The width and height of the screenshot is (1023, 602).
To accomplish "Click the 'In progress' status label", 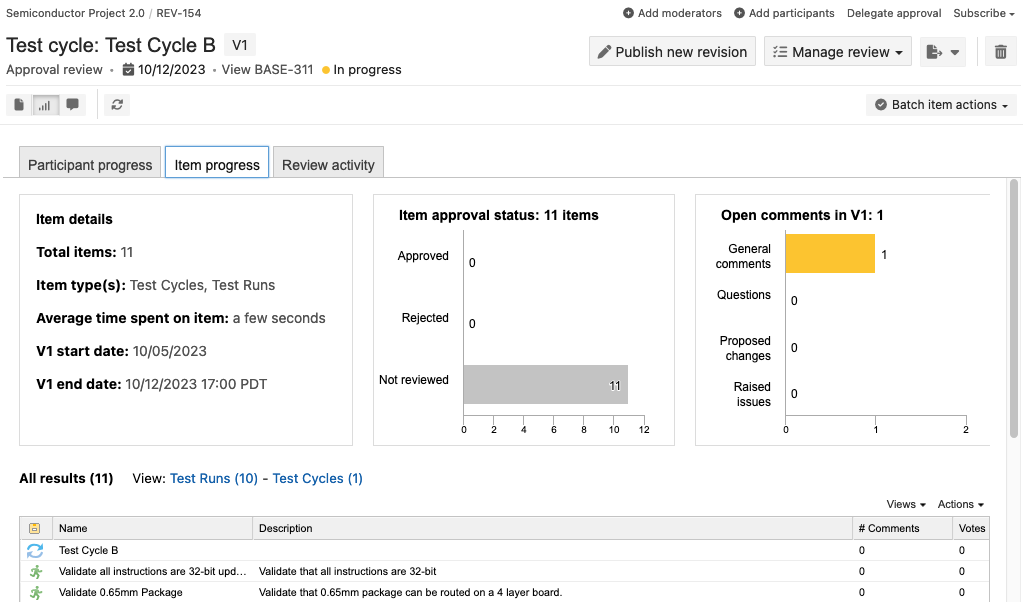I will (x=367, y=69).
